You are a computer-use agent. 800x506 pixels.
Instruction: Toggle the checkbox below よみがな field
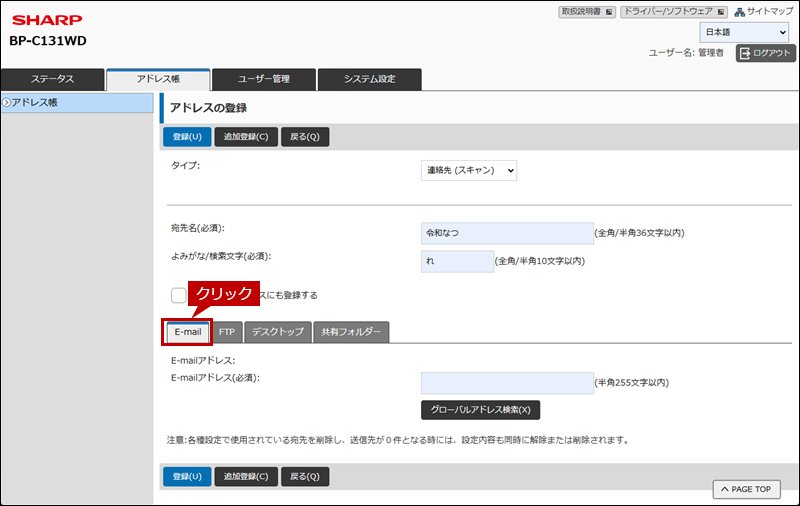click(x=178, y=295)
